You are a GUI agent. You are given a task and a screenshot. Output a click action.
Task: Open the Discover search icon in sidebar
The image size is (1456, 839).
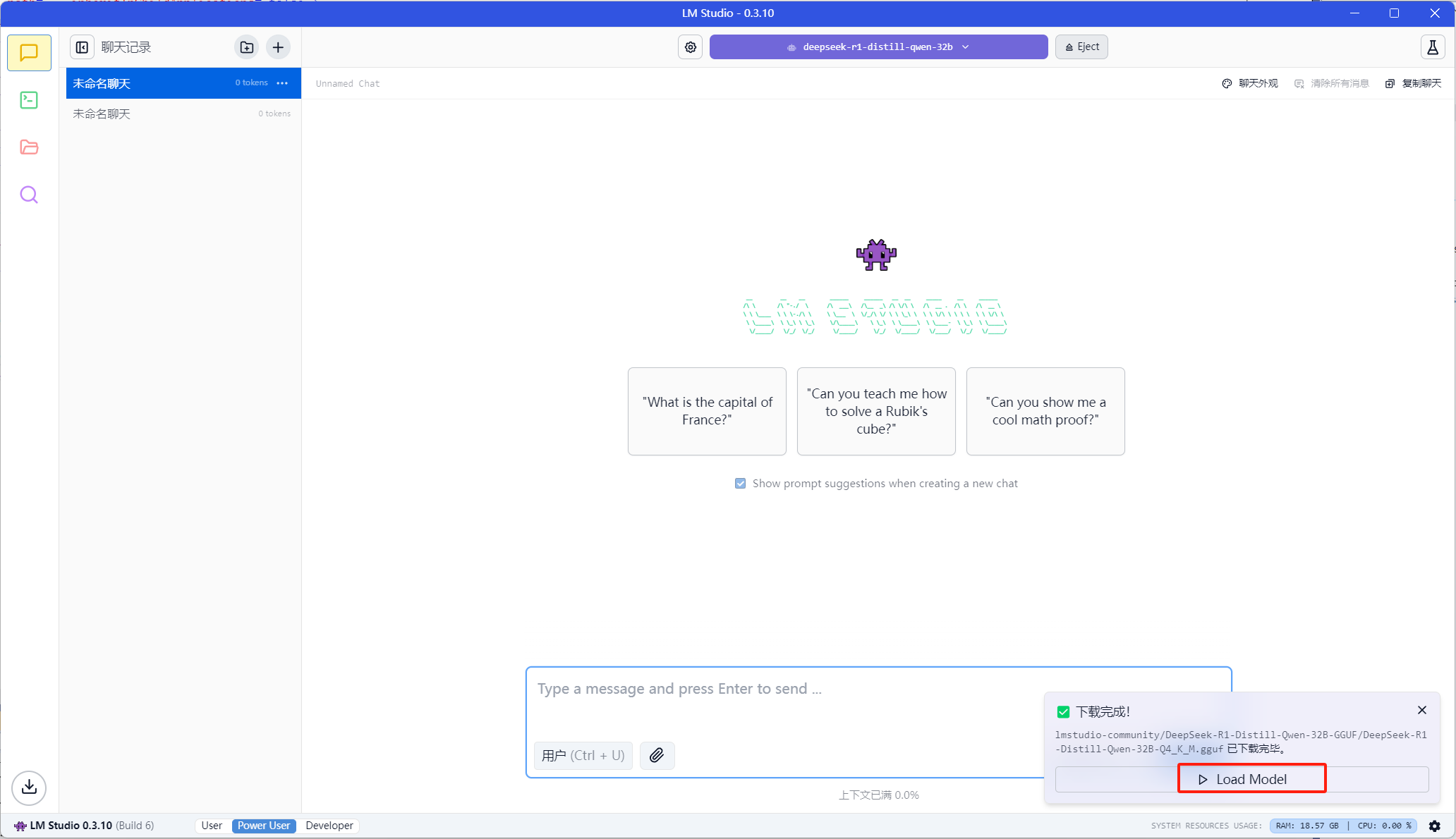pos(29,195)
